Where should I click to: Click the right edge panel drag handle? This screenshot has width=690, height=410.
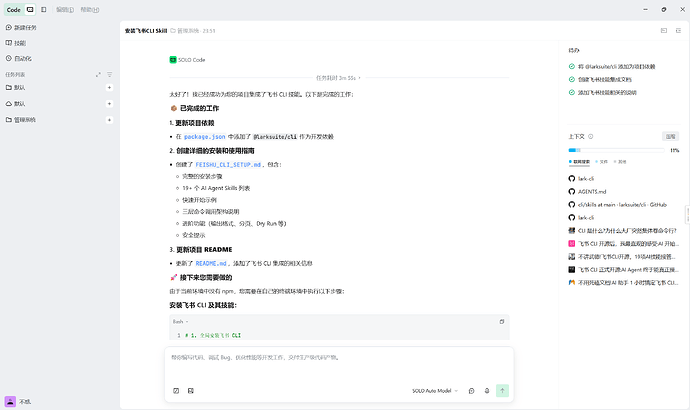687,215
